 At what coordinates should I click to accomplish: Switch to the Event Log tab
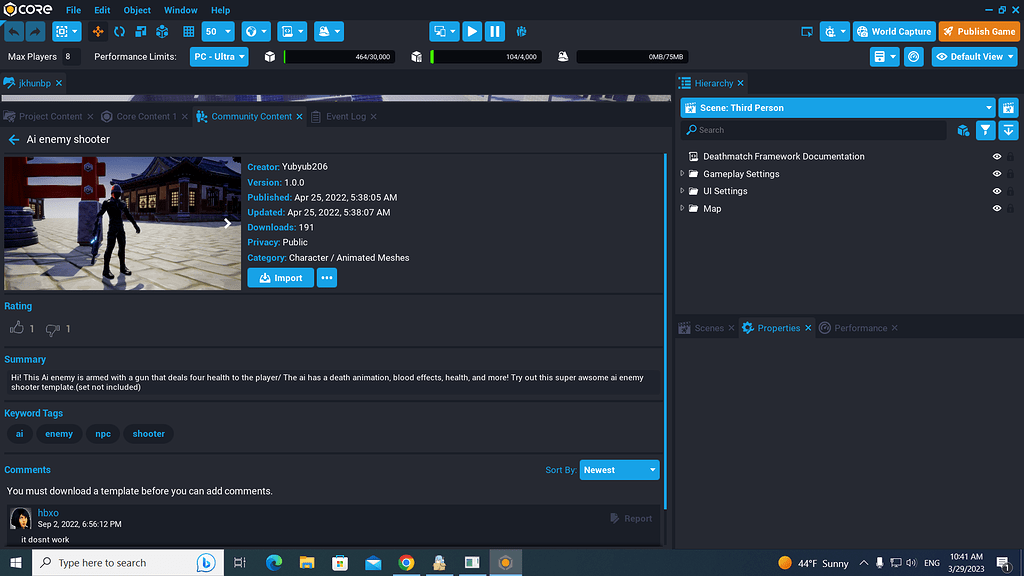tap(345, 116)
